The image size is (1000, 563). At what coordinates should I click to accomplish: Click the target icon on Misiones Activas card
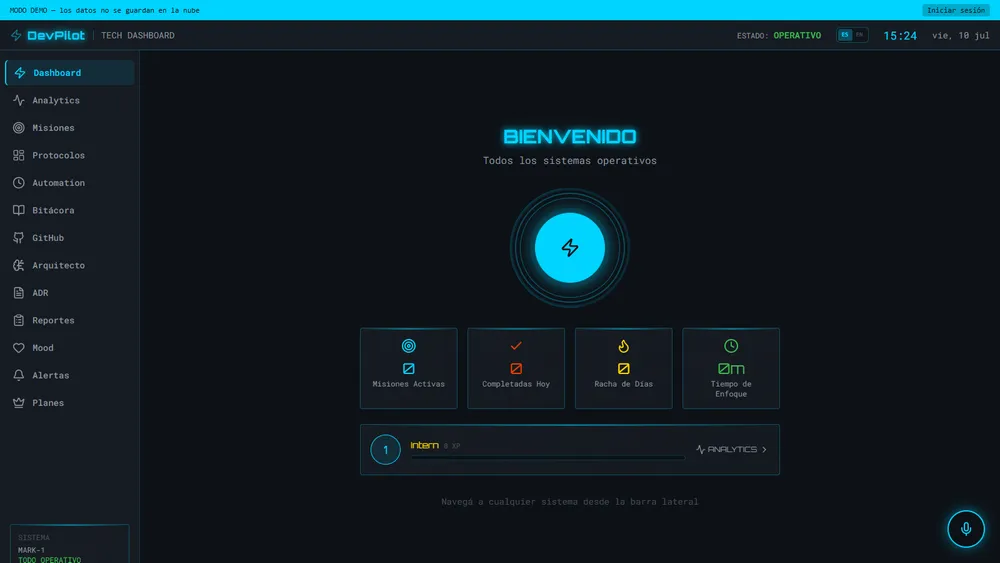(409, 346)
